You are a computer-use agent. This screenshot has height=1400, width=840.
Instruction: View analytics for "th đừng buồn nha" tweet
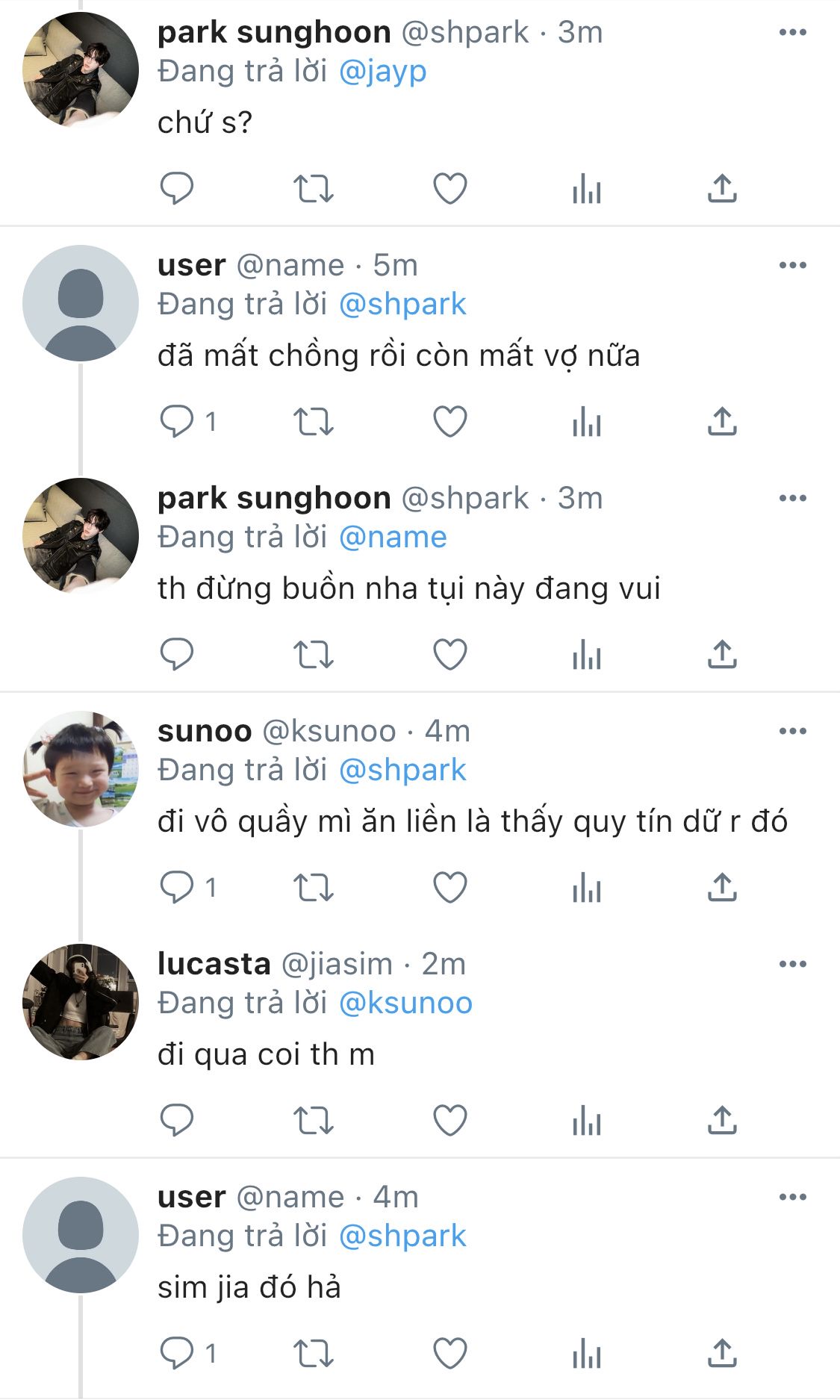point(587,655)
